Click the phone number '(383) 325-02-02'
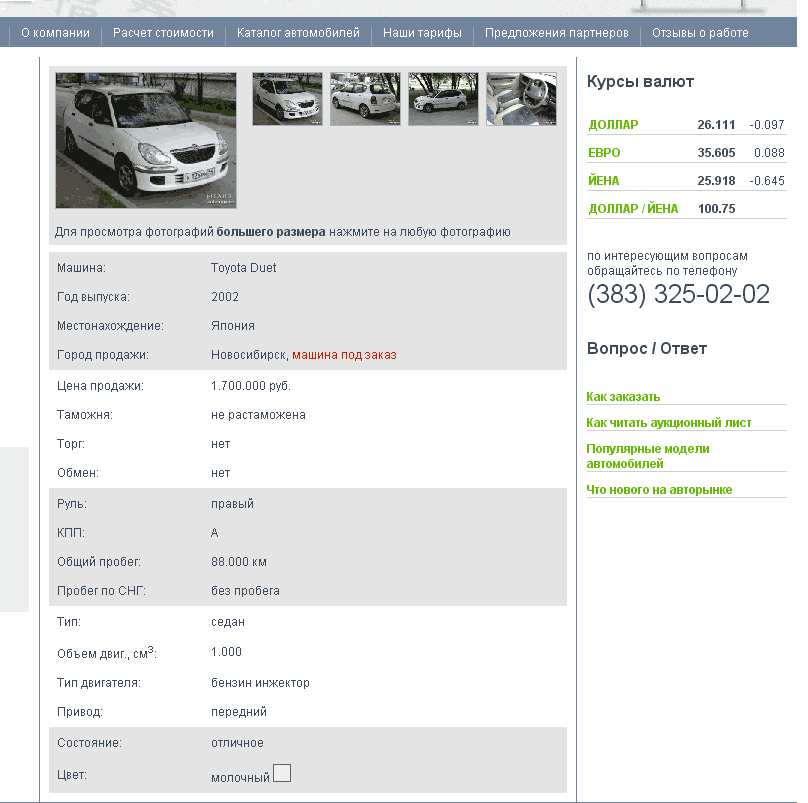Screen dimensions: 808x803 (x=678, y=294)
